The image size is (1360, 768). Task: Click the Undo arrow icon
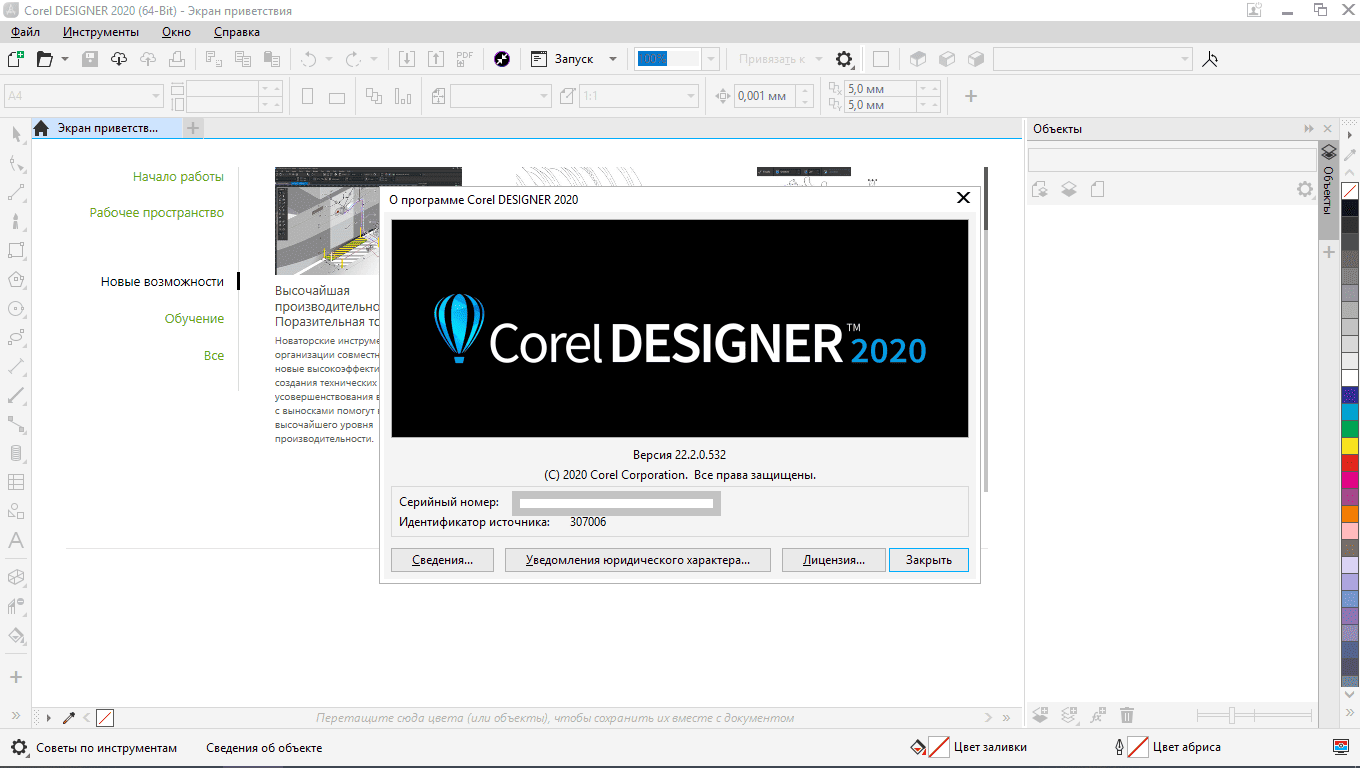point(309,59)
